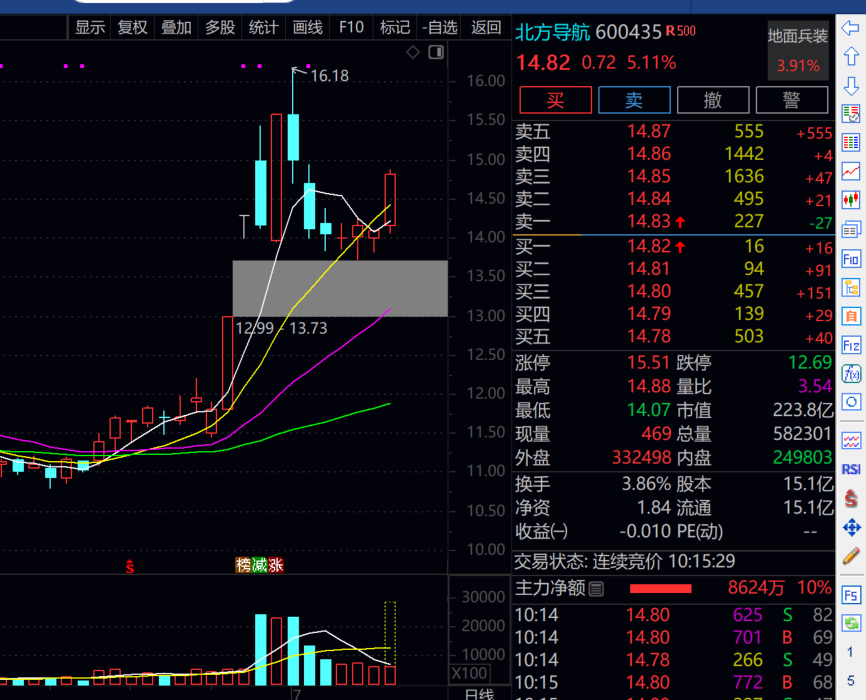The image size is (866, 700).
Task: Click the 榜 tag under the chart
Action: pyautogui.click(x=243, y=565)
